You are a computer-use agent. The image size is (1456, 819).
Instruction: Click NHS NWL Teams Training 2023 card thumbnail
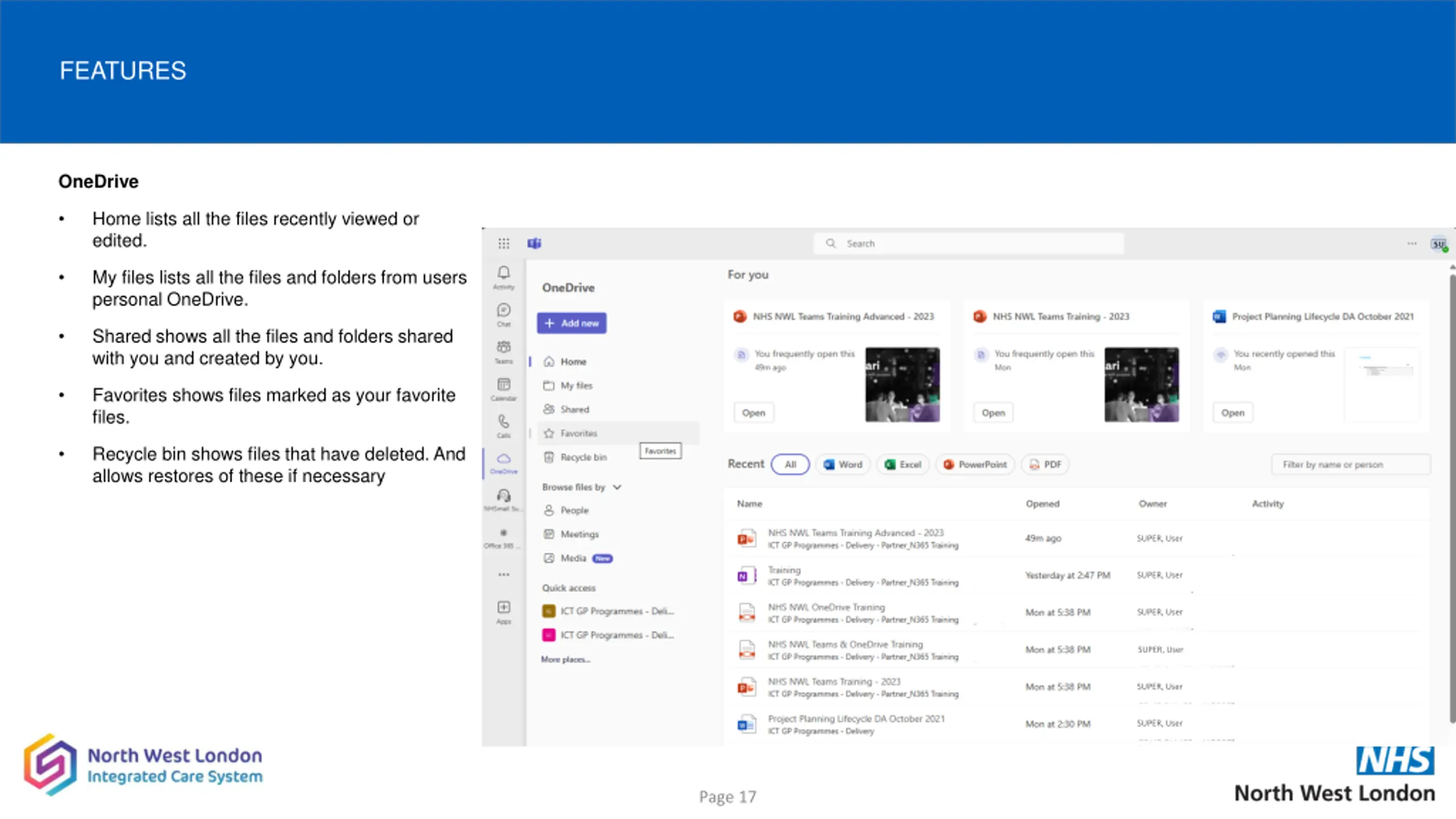pyautogui.click(x=1141, y=385)
